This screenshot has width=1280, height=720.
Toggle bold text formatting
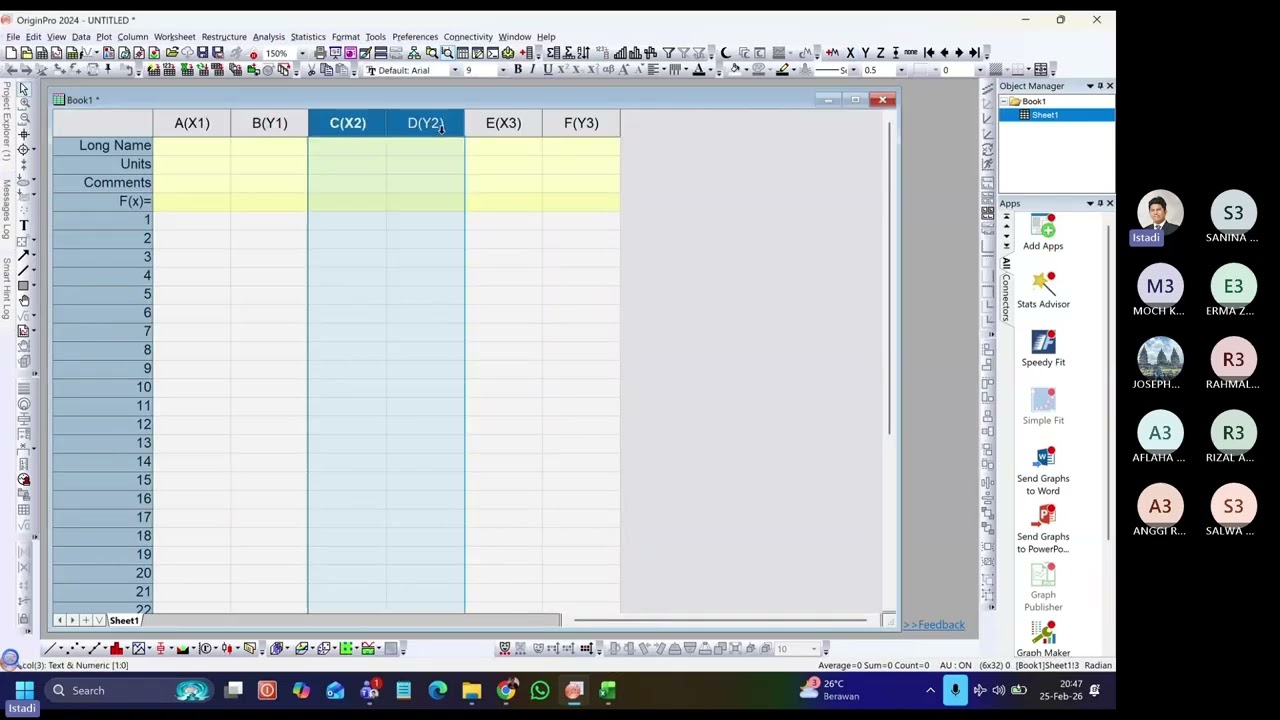tap(518, 70)
